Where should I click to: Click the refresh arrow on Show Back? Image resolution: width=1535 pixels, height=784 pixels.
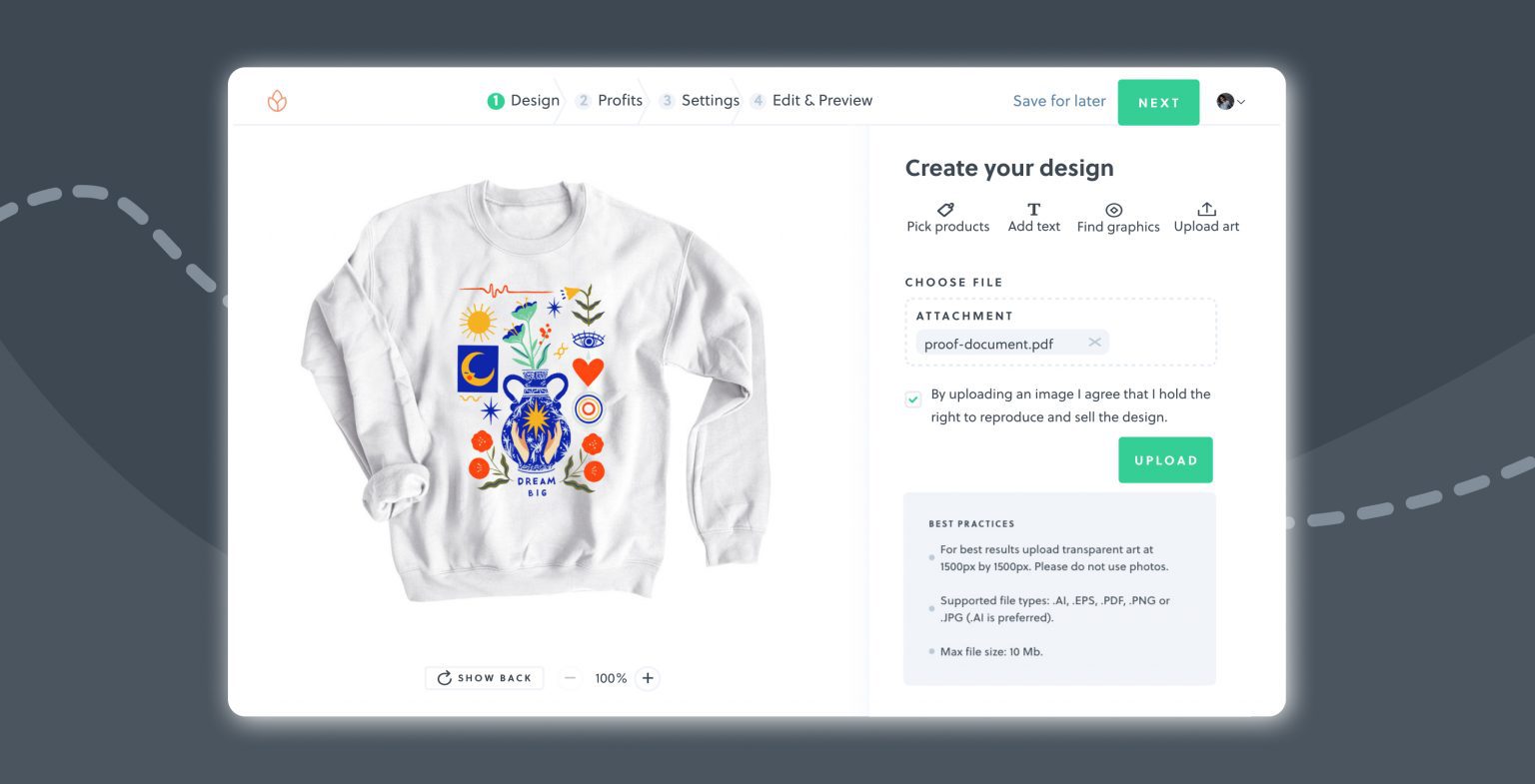coord(444,678)
